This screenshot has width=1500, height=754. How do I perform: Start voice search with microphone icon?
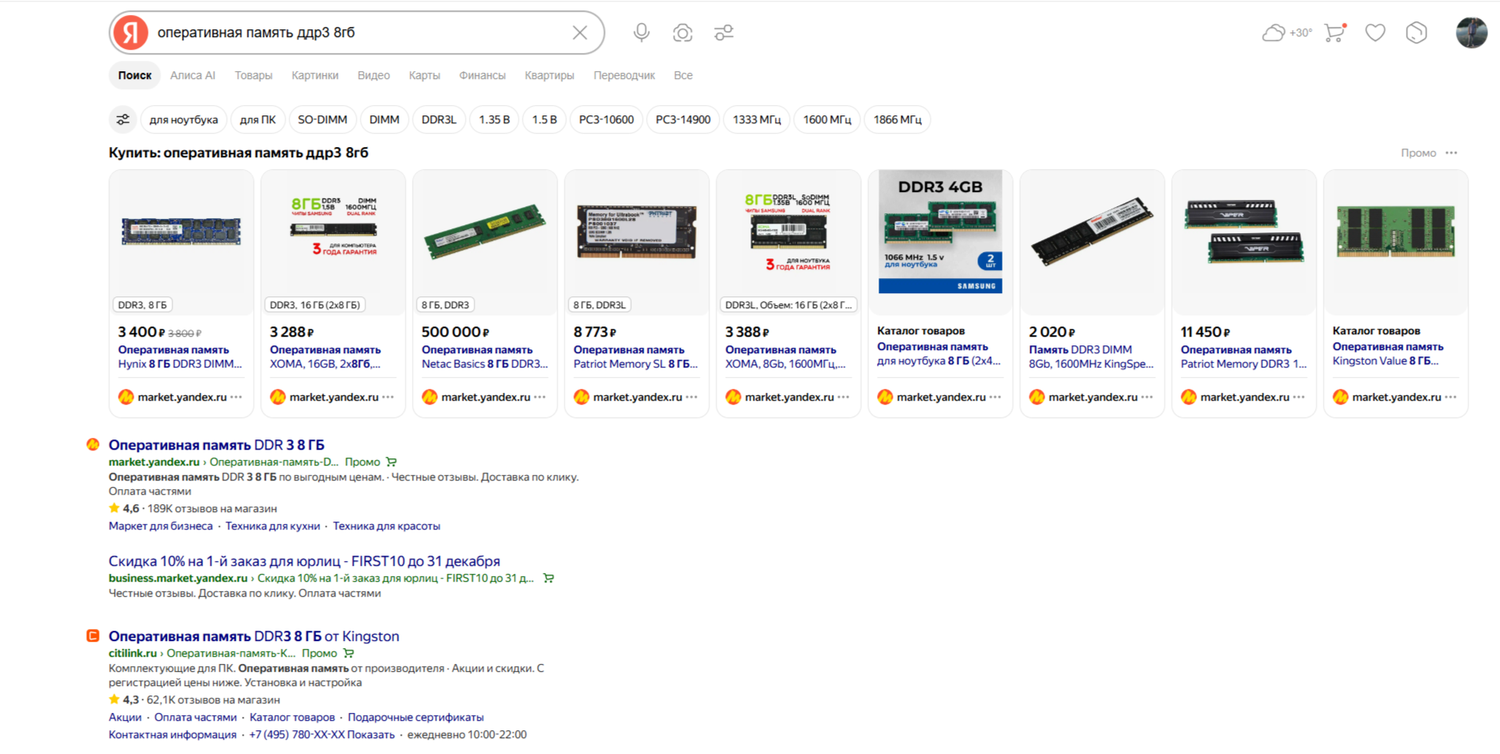[642, 33]
